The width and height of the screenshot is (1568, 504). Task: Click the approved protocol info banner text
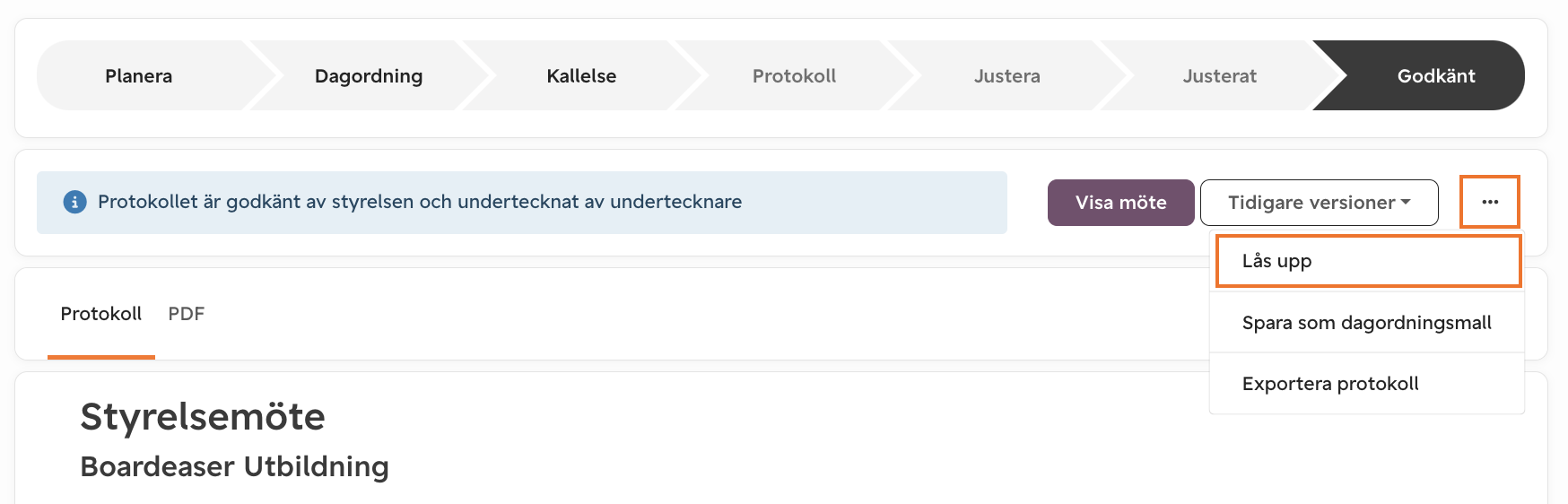[x=420, y=202]
